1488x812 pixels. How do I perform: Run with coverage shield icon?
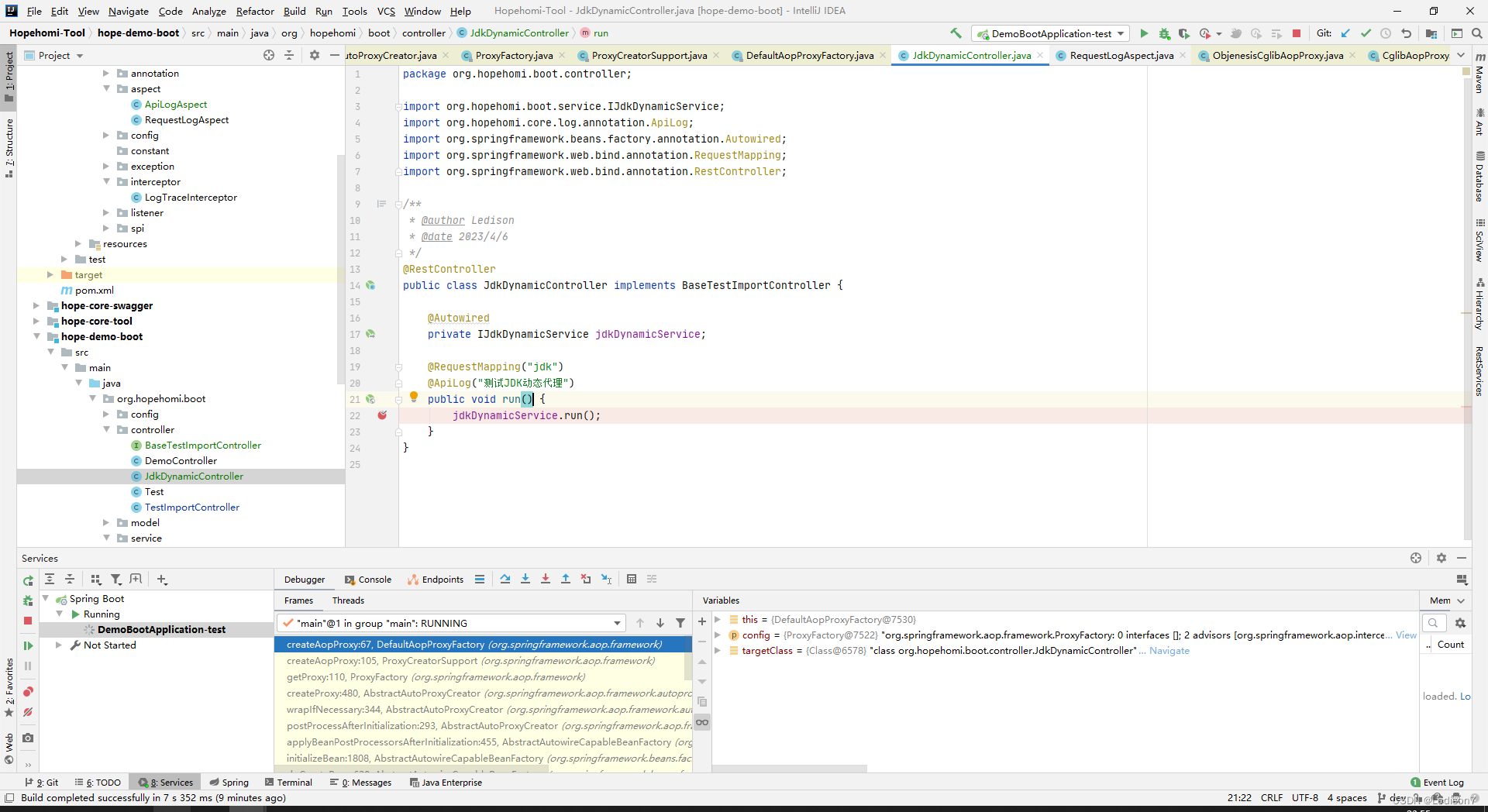1183,33
